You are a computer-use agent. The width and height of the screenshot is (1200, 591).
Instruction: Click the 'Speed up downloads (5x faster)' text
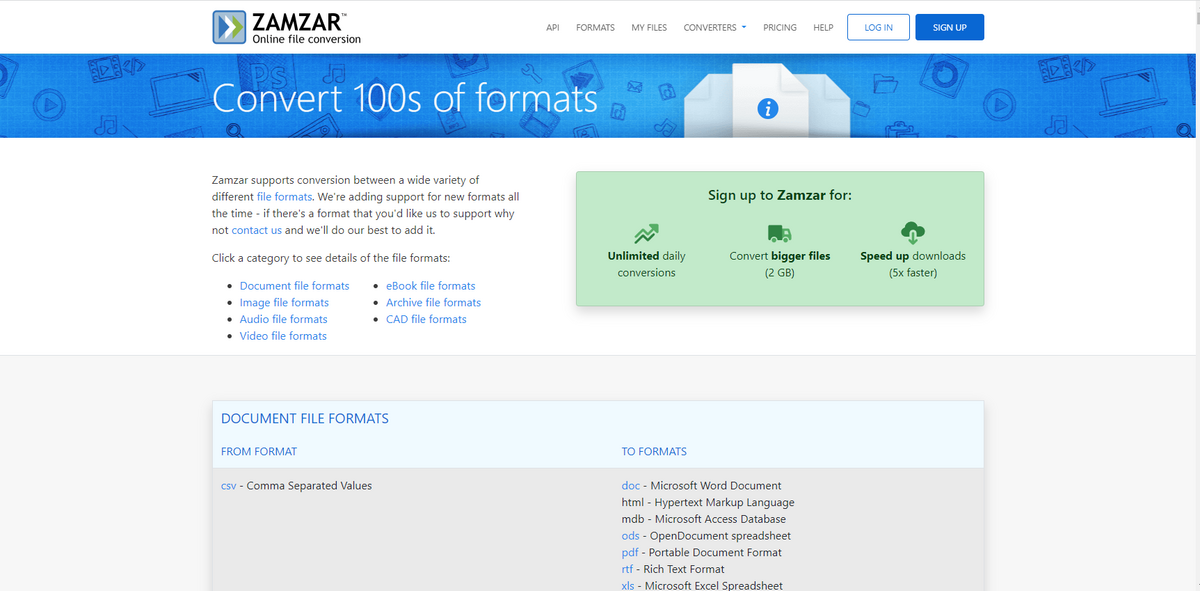[913, 264]
